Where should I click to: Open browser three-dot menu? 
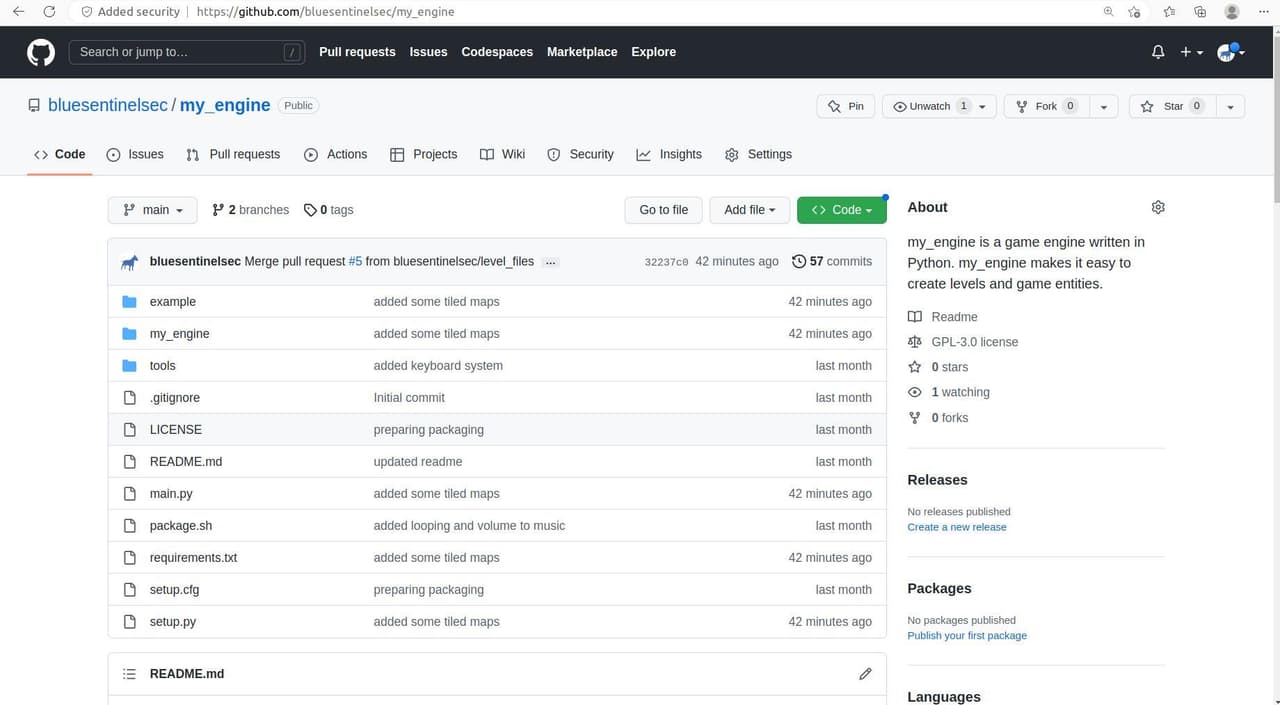click(x=1263, y=12)
